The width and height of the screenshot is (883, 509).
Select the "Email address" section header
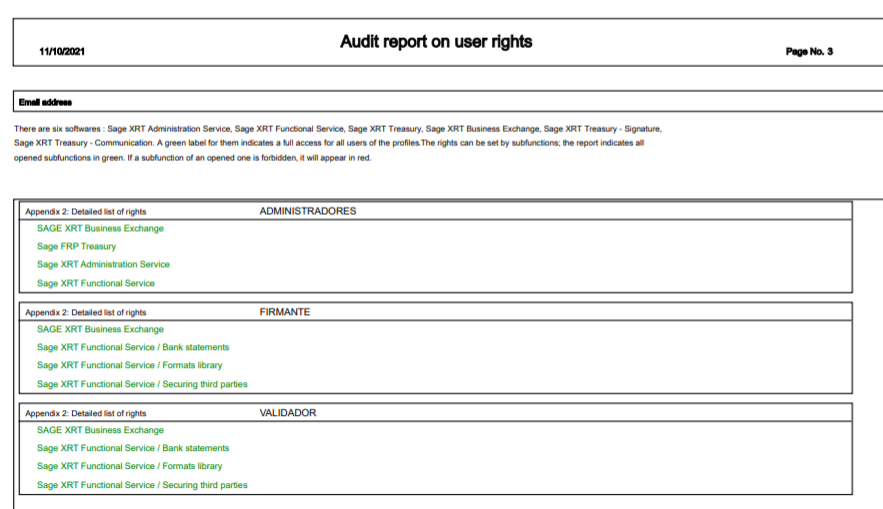tap(45, 102)
